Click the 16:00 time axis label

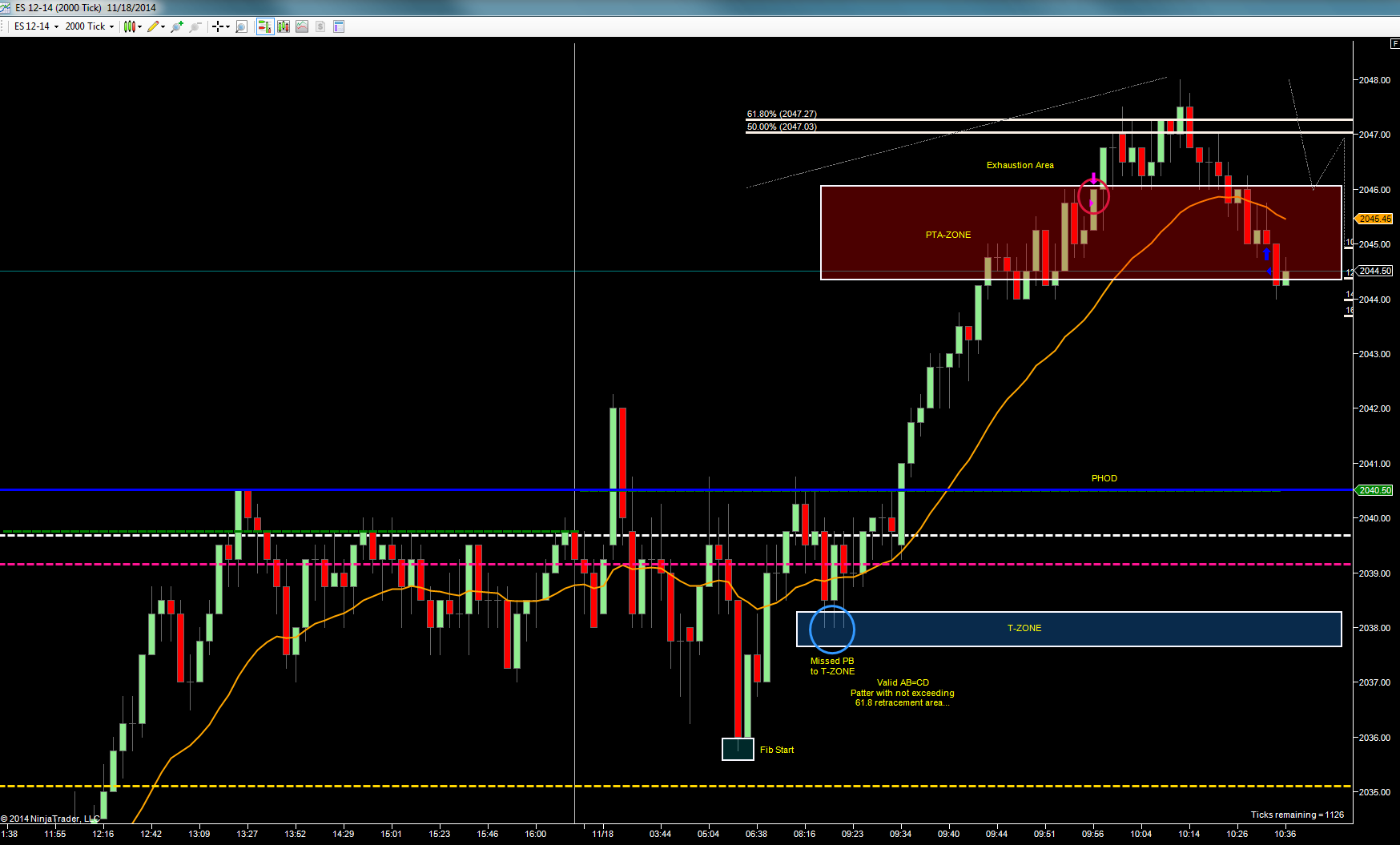[536, 834]
